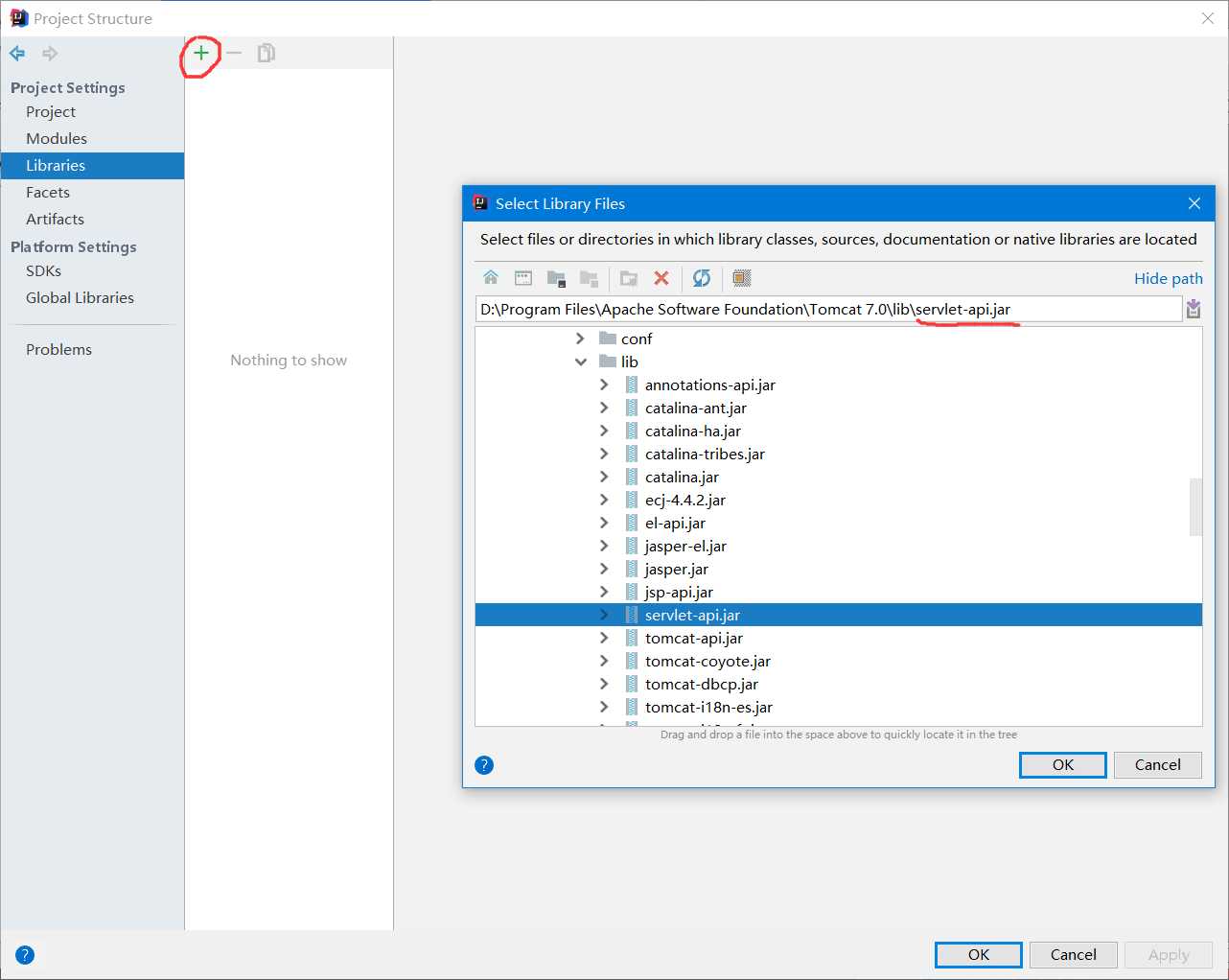Click the servlet-api.jar file icon
The width and height of the screenshot is (1229, 980).
pyautogui.click(x=632, y=615)
